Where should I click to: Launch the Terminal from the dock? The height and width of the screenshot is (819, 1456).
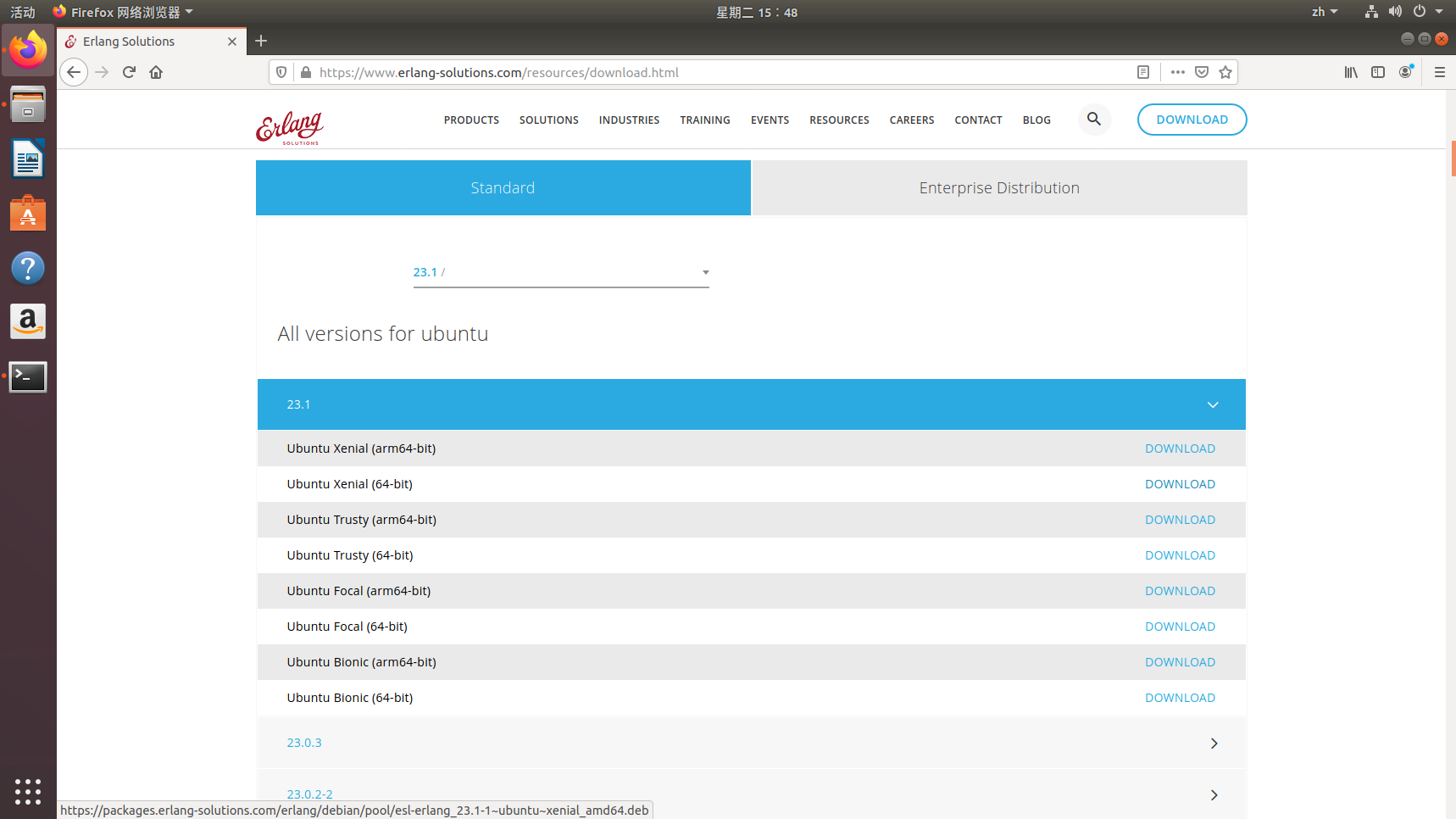click(28, 376)
